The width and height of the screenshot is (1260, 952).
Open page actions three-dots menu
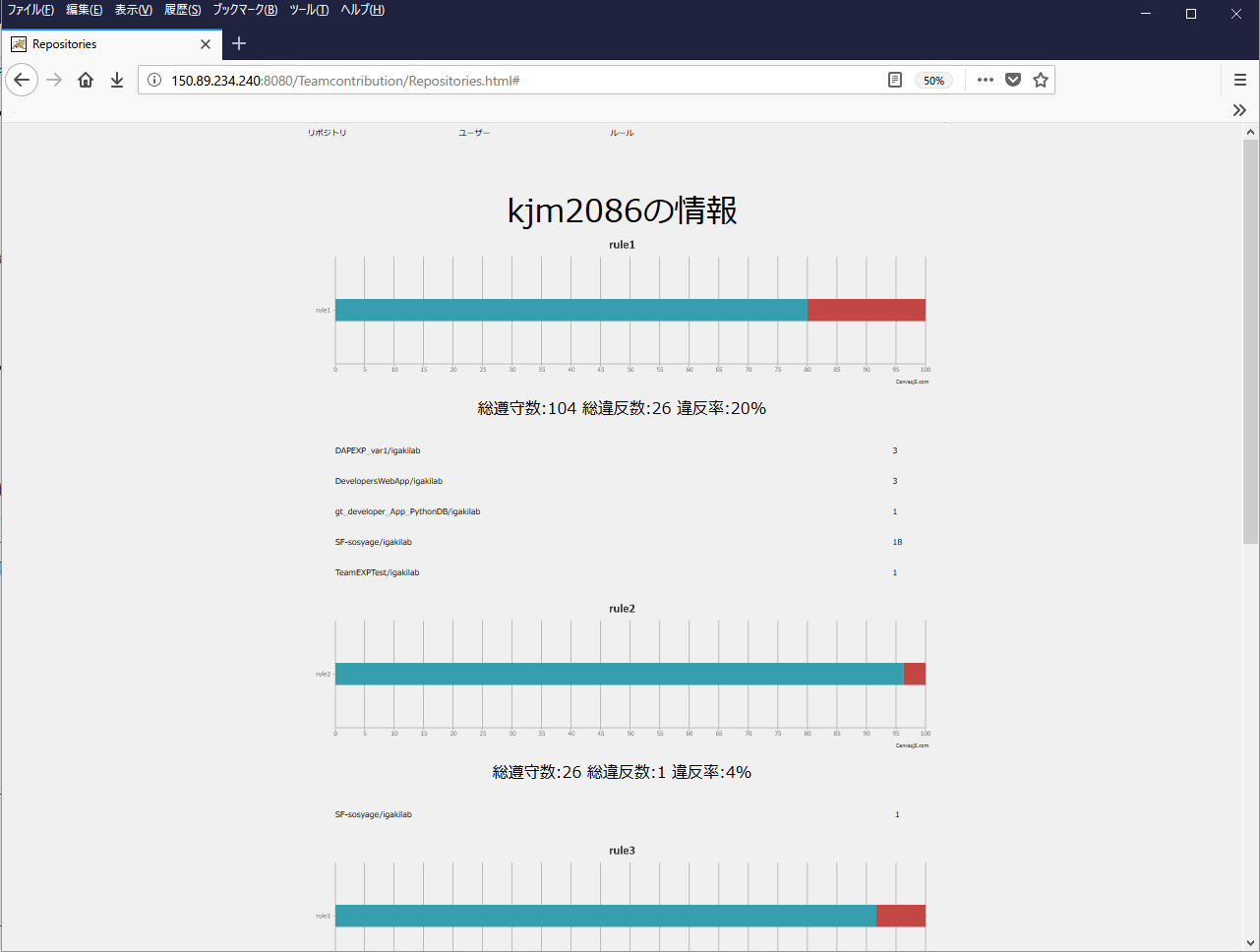tap(986, 80)
